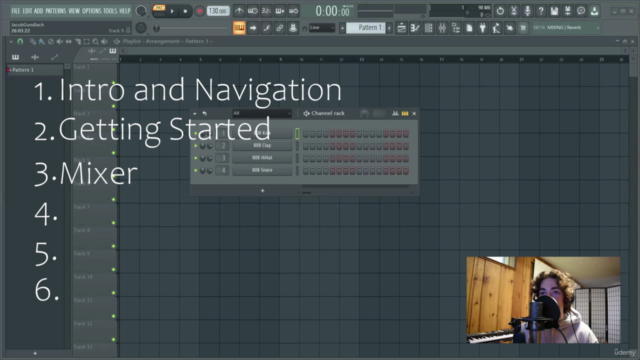Toggle loop recording icon

[293, 11]
